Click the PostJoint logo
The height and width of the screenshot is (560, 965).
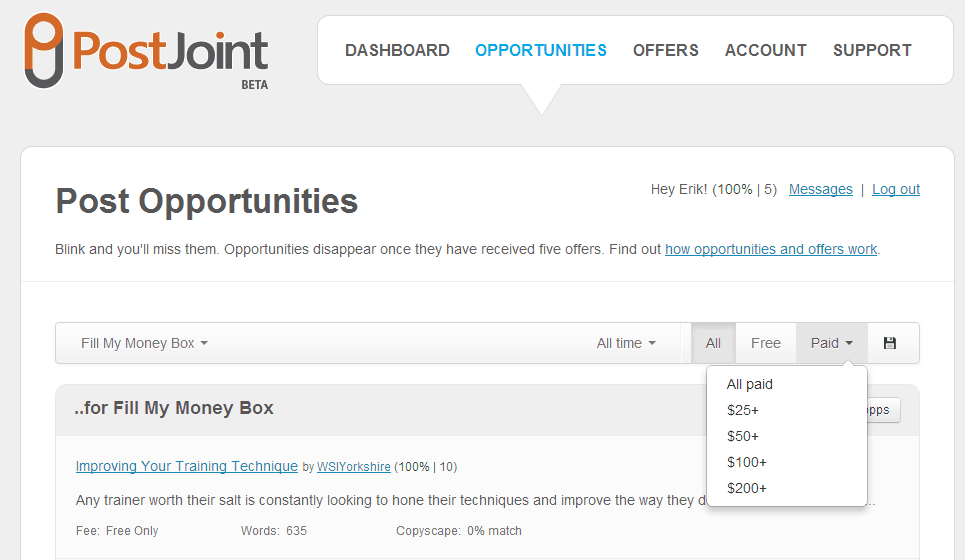pos(146,51)
